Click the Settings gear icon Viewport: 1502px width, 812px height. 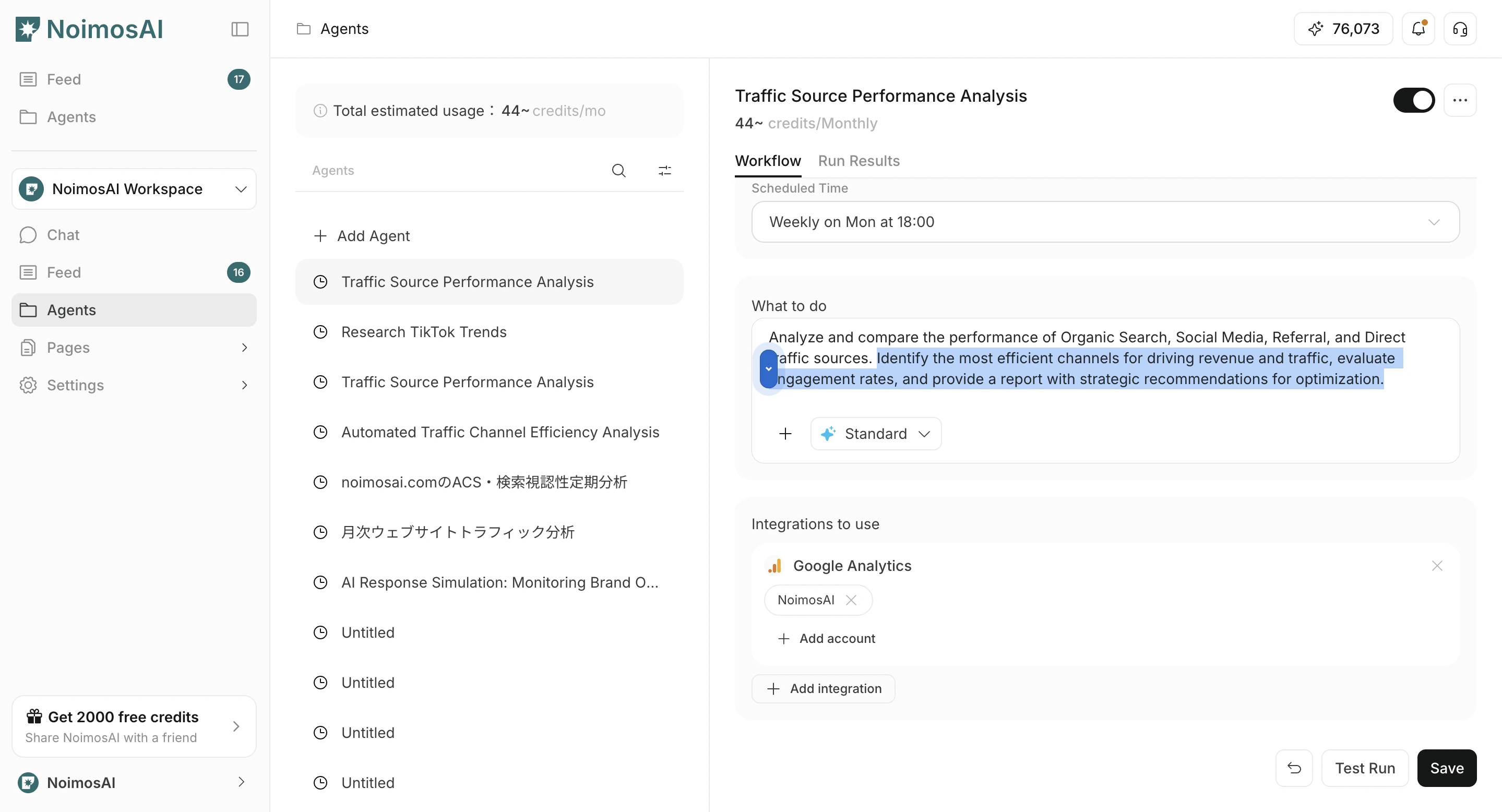28,385
